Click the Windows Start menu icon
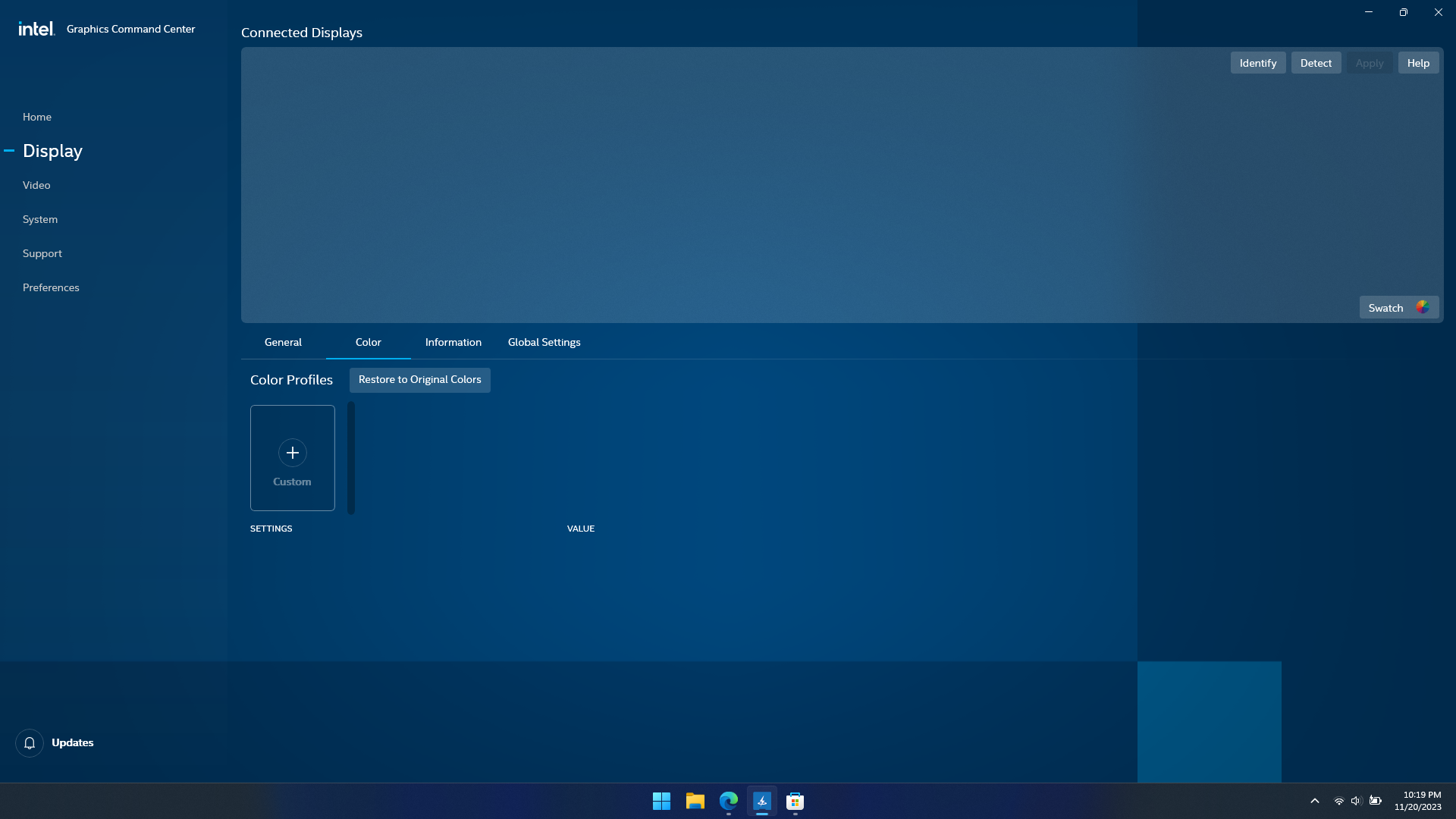The height and width of the screenshot is (819, 1456). pyautogui.click(x=661, y=801)
